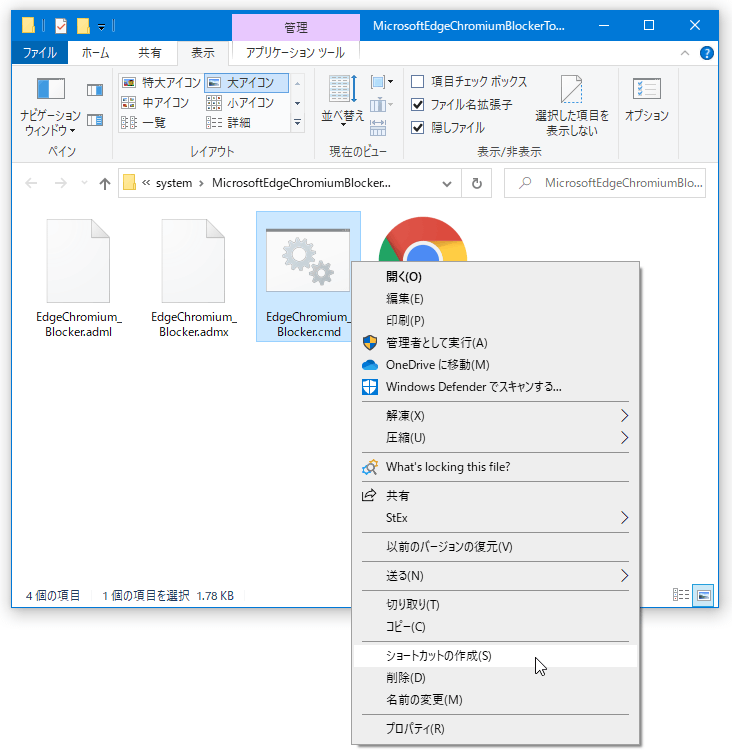Select 大アイコン layout

pos(246,83)
